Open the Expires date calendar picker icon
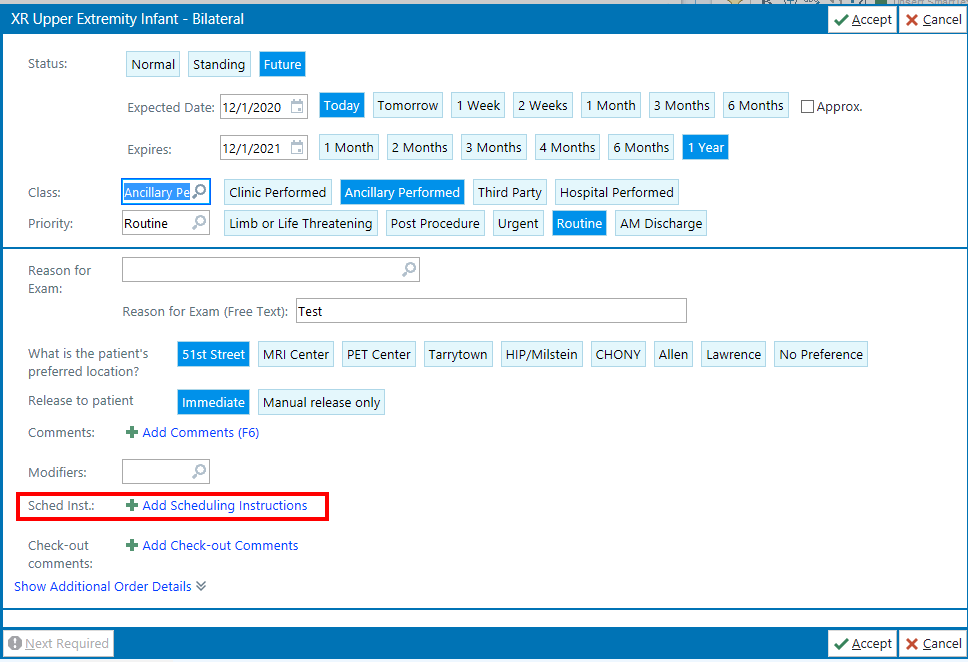 pyautogui.click(x=297, y=148)
